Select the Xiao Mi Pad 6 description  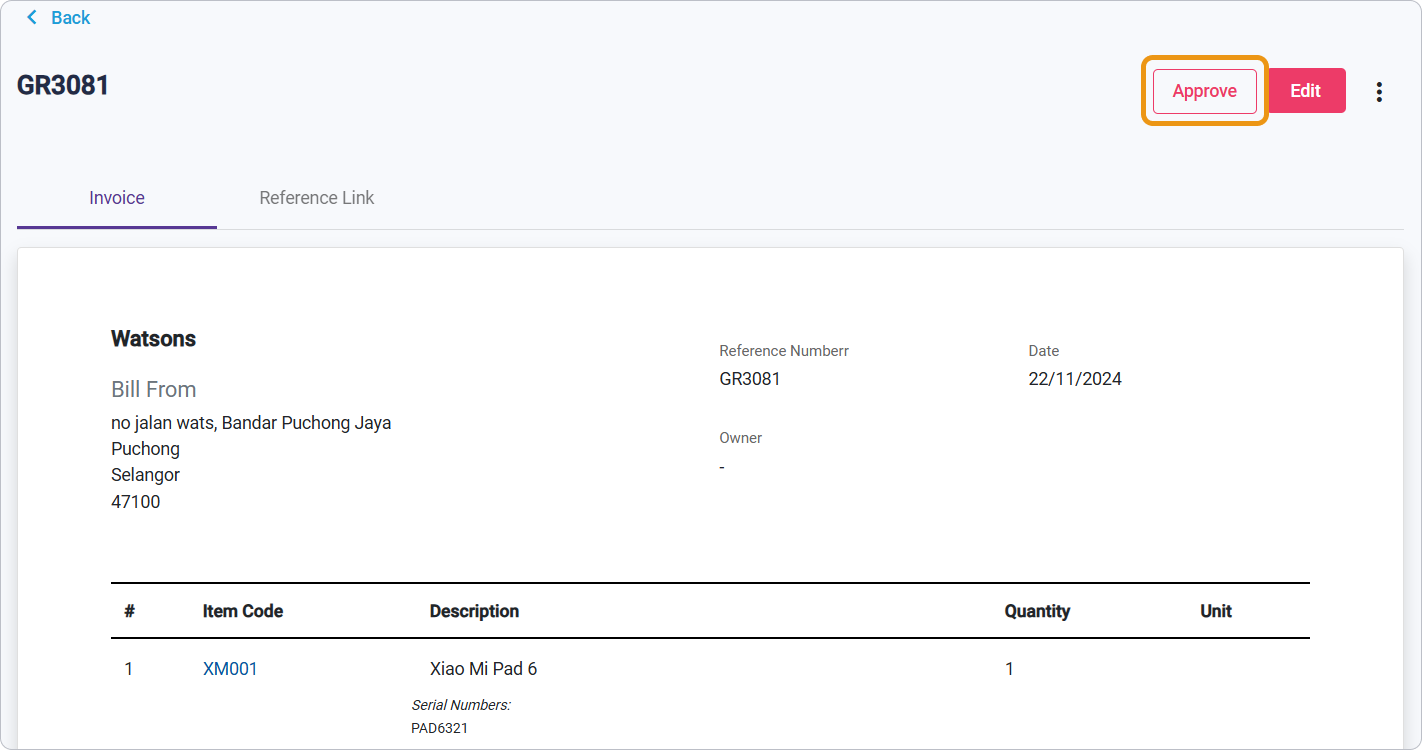pos(483,669)
